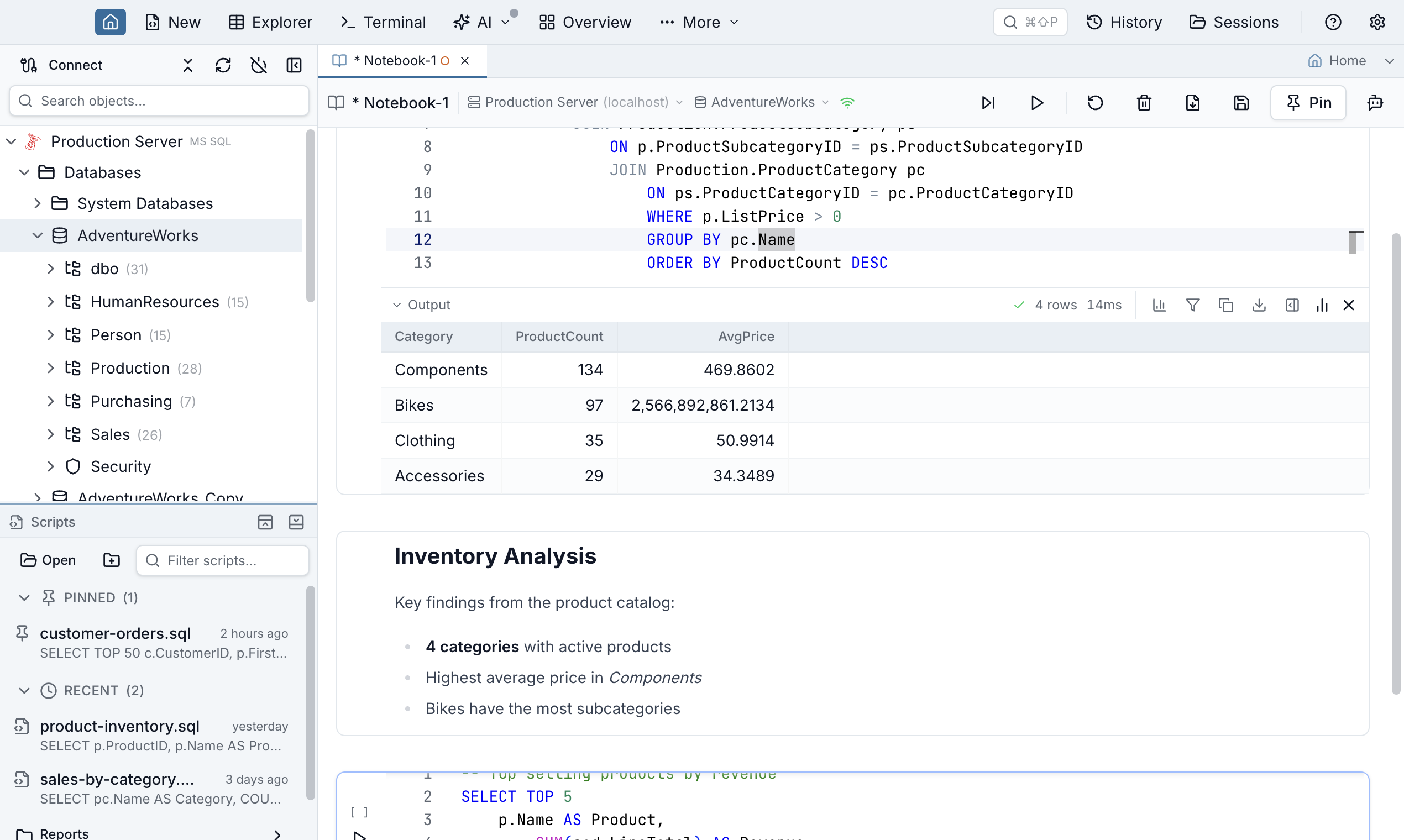
Task: Click the disconnect plug icon
Action: pyautogui.click(x=259, y=65)
